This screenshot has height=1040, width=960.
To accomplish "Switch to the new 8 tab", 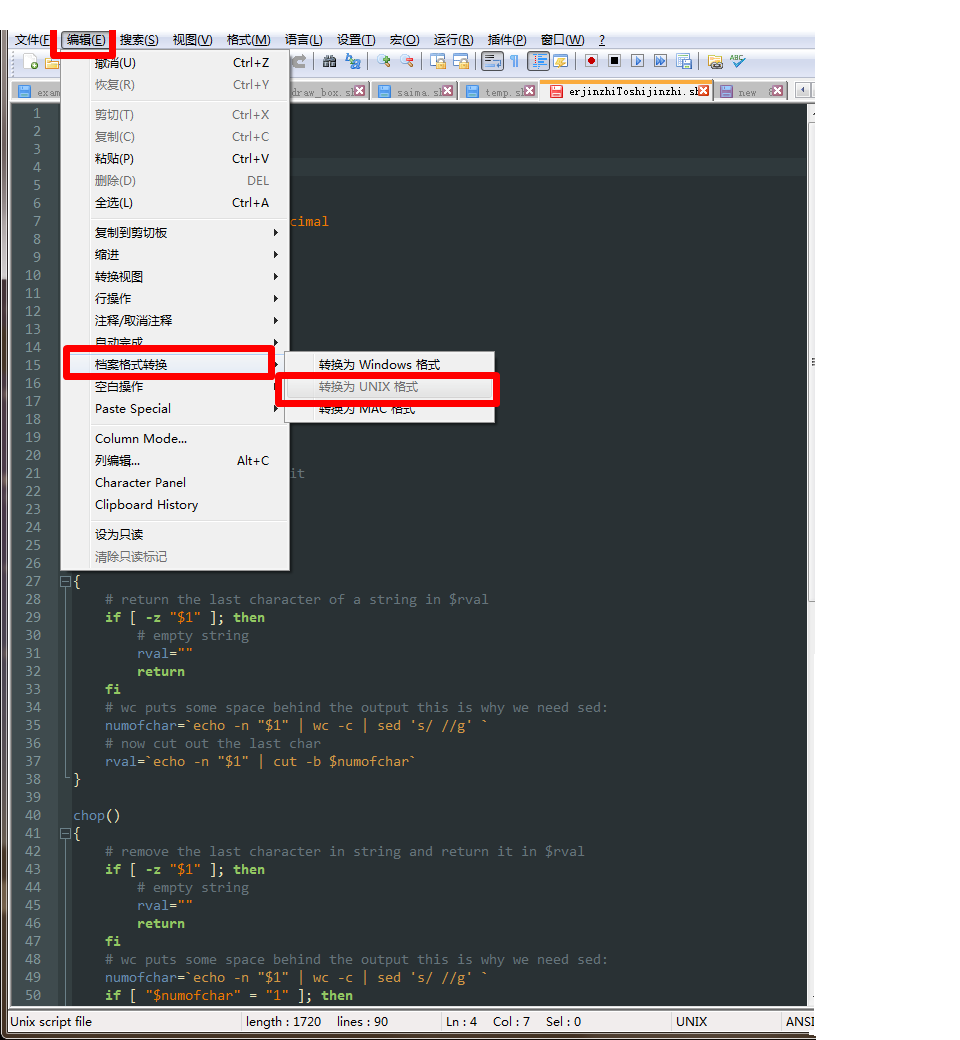I will pyautogui.click(x=748, y=92).
